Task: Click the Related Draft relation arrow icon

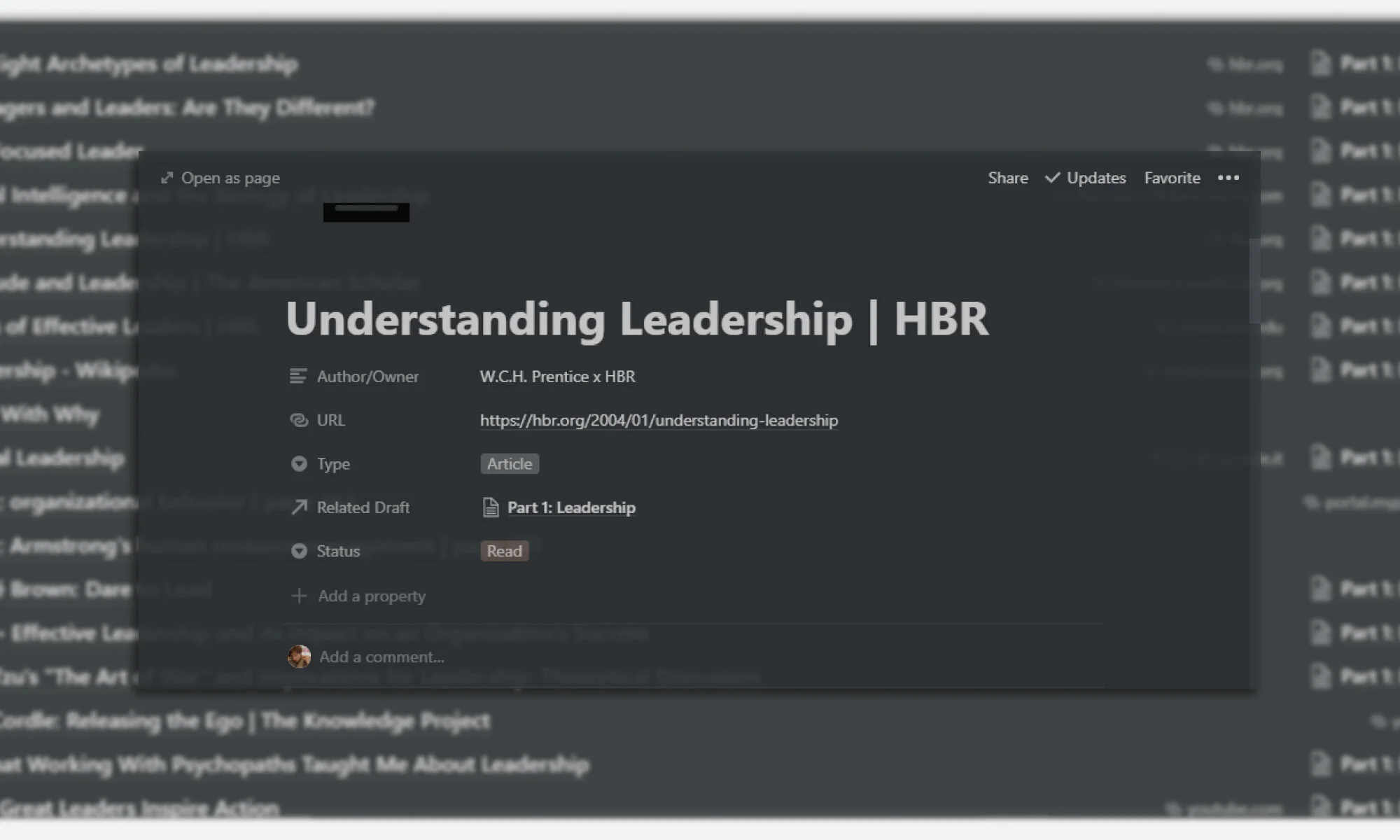Action: pyautogui.click(x=299, y=507)
